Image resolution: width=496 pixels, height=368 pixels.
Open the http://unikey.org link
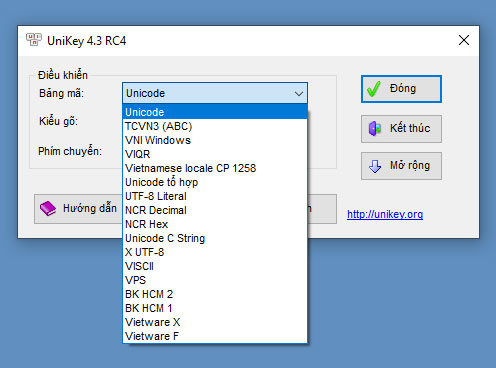[385, 214]
